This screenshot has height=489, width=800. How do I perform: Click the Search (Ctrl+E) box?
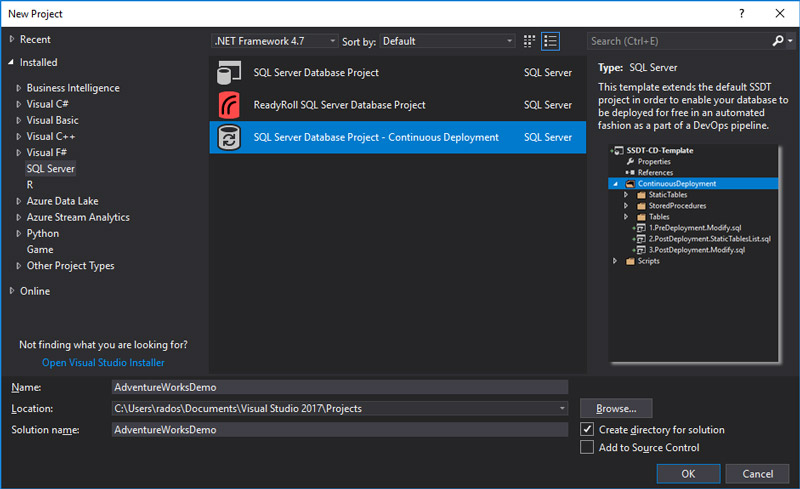coord(679,41)
